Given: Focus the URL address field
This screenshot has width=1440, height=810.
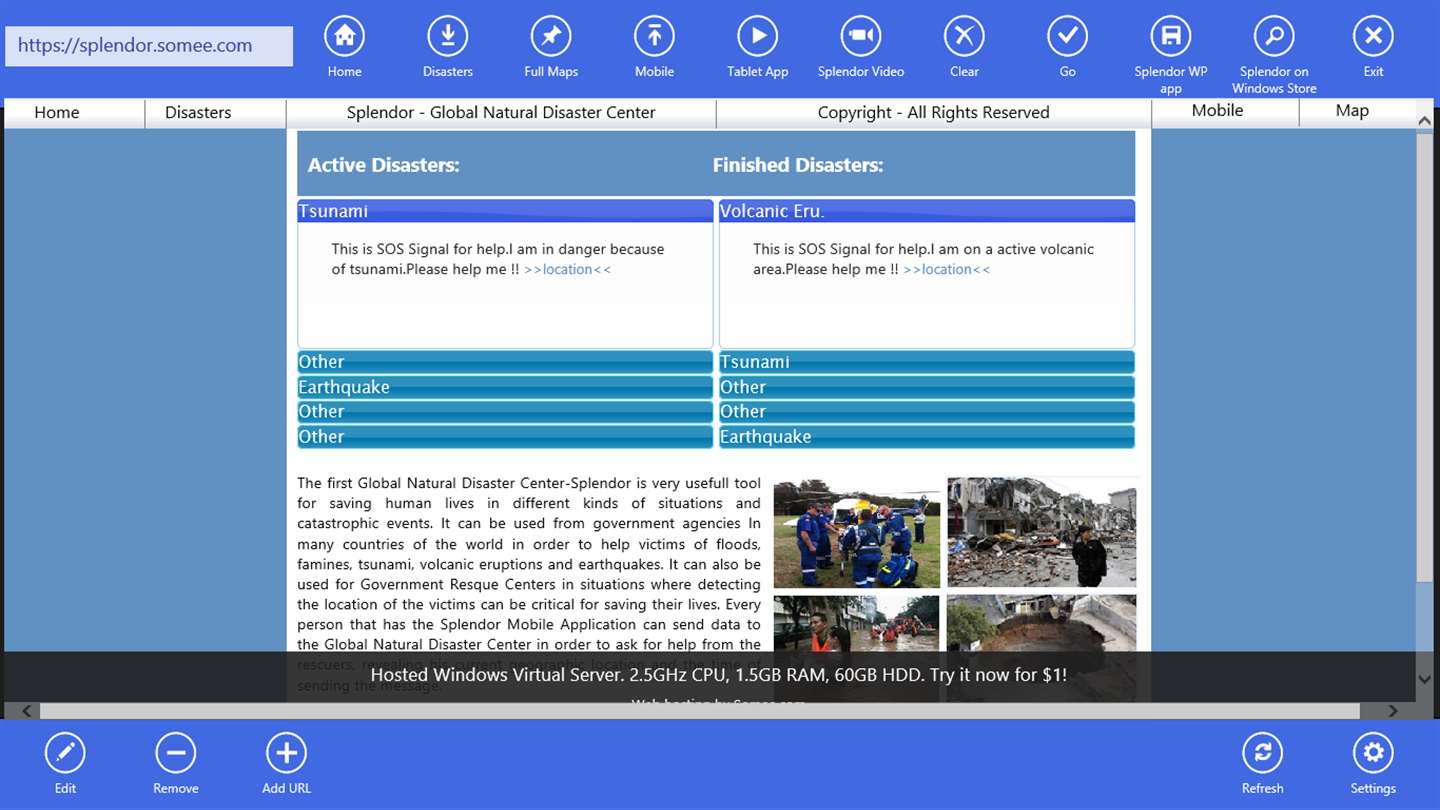Looking at the screenshot, I should tap(149, 46).
